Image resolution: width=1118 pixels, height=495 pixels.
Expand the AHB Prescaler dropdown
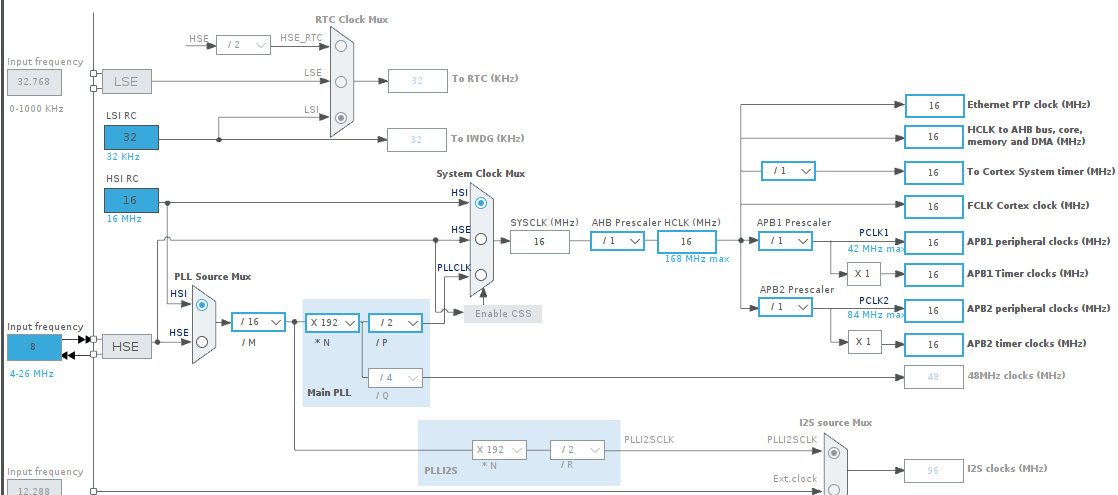(x=617, y=241)
